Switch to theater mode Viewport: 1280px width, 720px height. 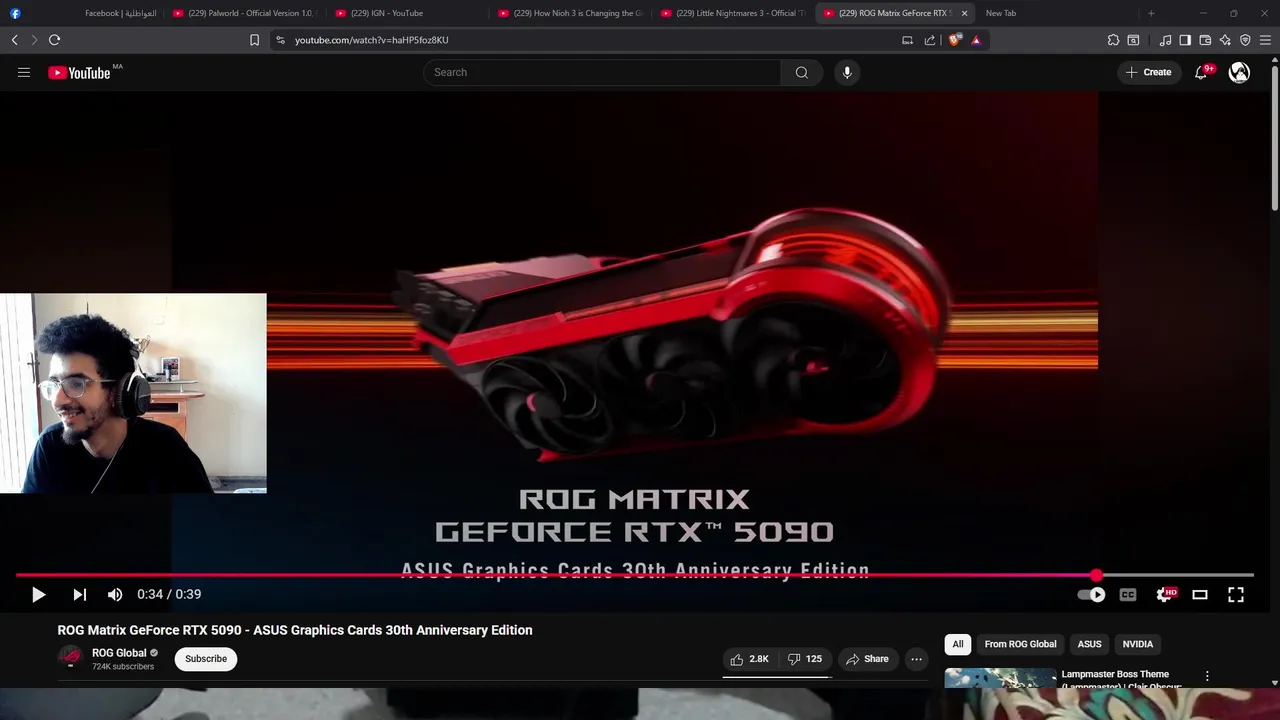pyautogui.click(x=1200, y=595)
